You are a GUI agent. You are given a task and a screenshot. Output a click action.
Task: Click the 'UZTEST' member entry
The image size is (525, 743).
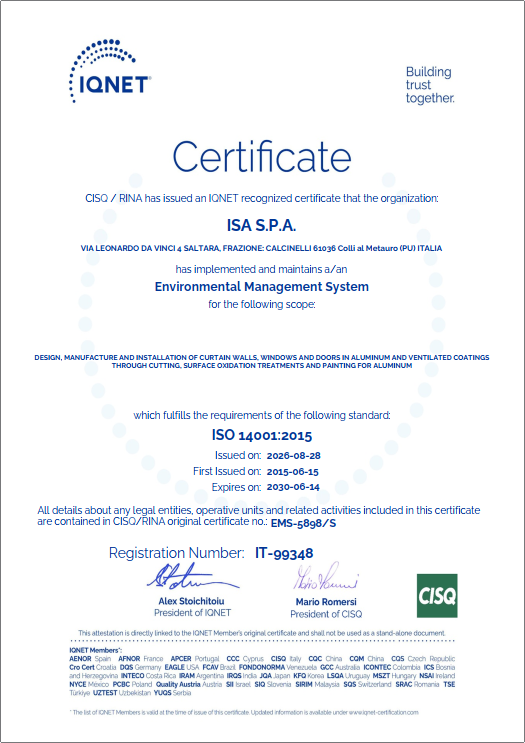click(121, 693)
